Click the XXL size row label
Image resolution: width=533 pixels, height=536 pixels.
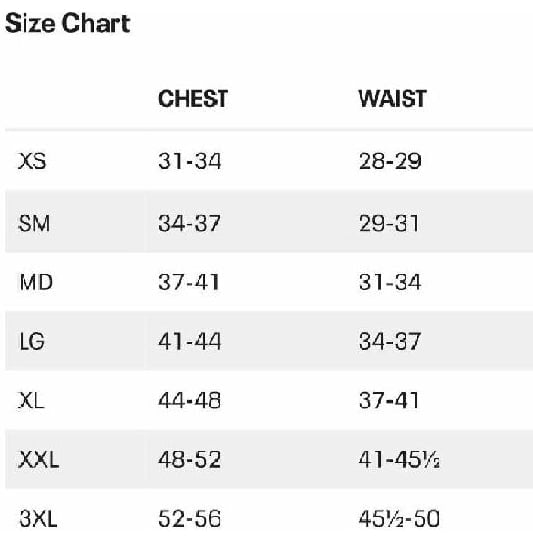pyautogui.click(x=39, y=459)
